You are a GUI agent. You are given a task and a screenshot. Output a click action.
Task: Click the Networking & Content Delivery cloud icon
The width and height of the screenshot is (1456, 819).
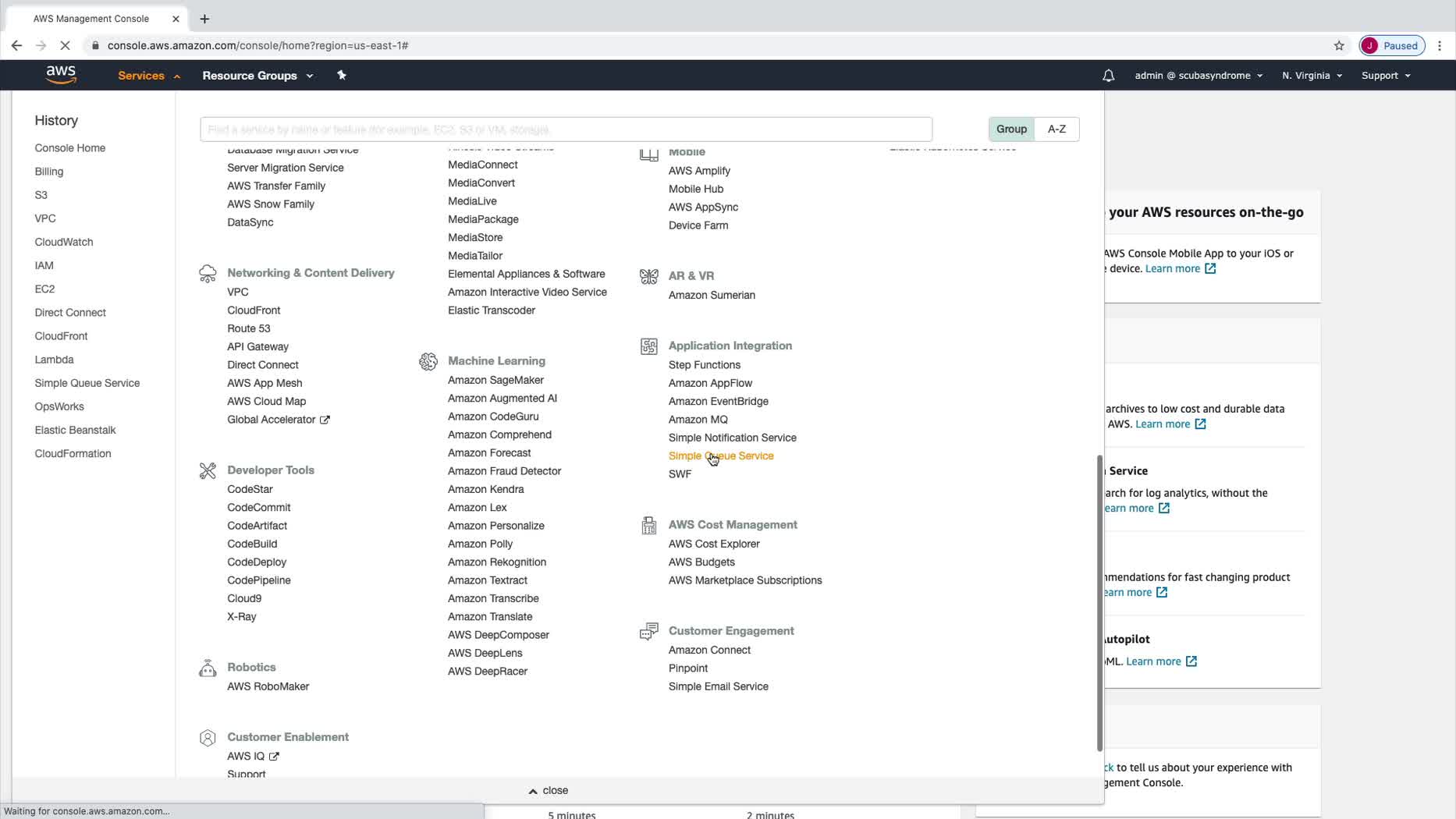point(208,273)
